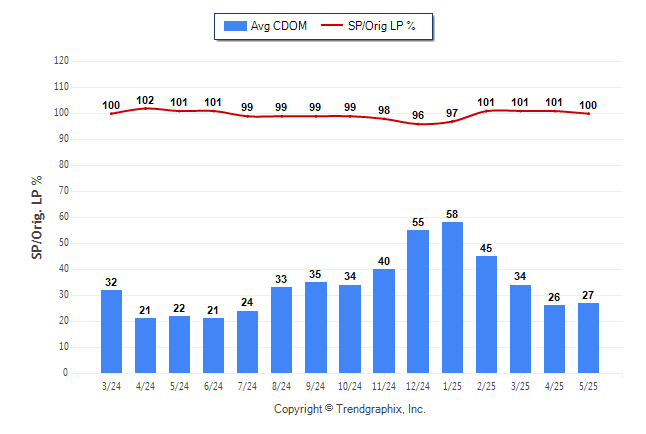Click the 10/24 x-axis label
This screenshot has height=434, width=646.
click(350, 386)
